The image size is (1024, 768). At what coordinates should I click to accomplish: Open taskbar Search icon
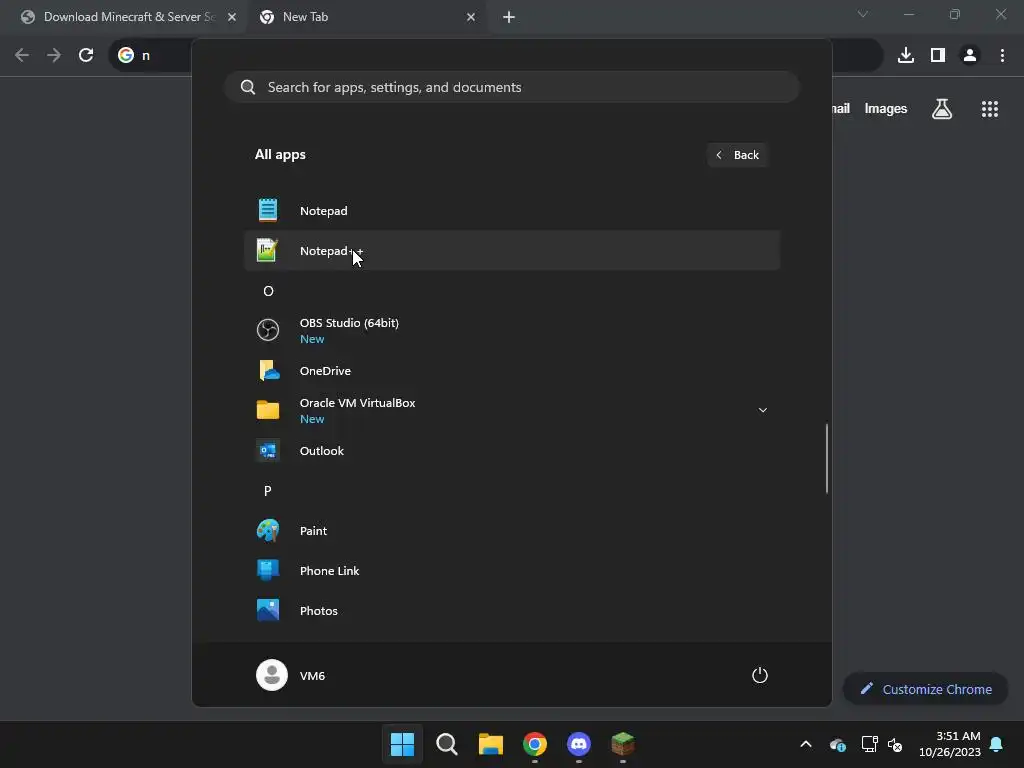tap(447, 744)
